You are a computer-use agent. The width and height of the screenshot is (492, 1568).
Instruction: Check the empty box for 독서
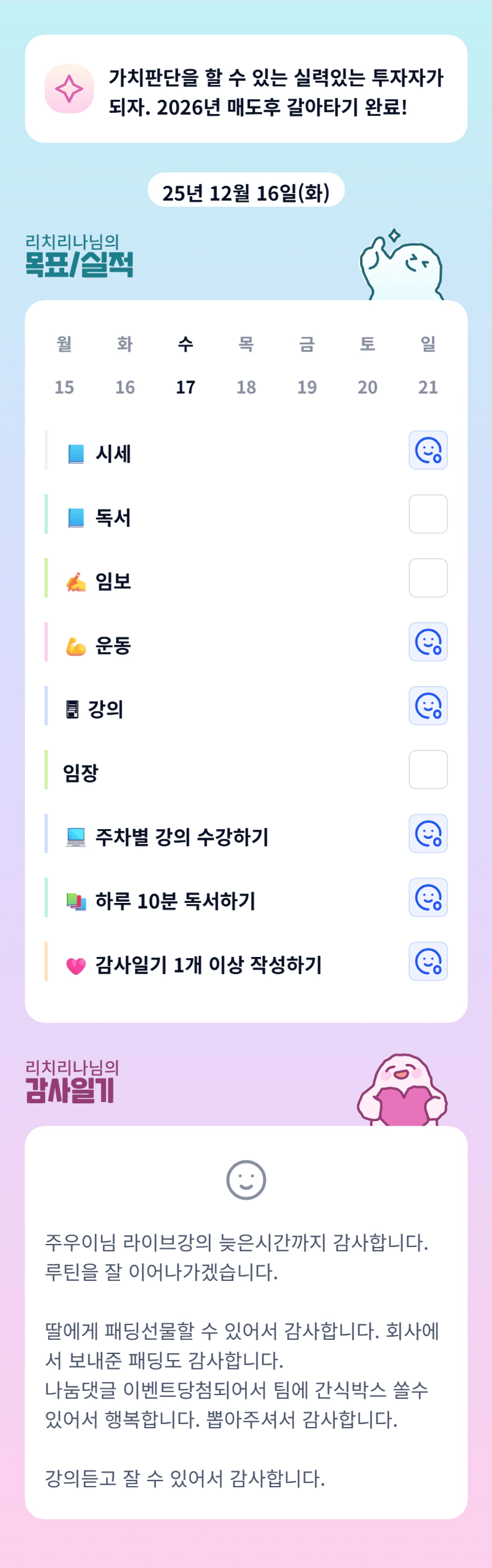point(428,514)
